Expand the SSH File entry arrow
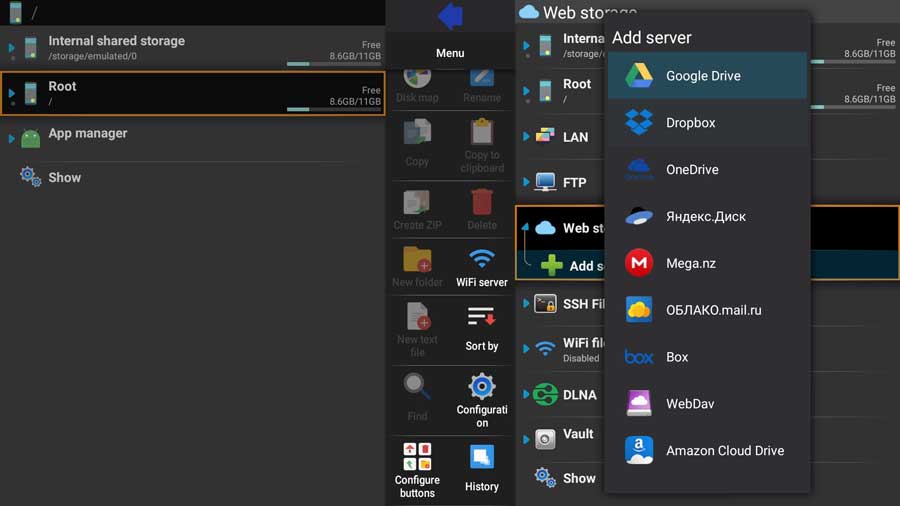 (526, 303)
